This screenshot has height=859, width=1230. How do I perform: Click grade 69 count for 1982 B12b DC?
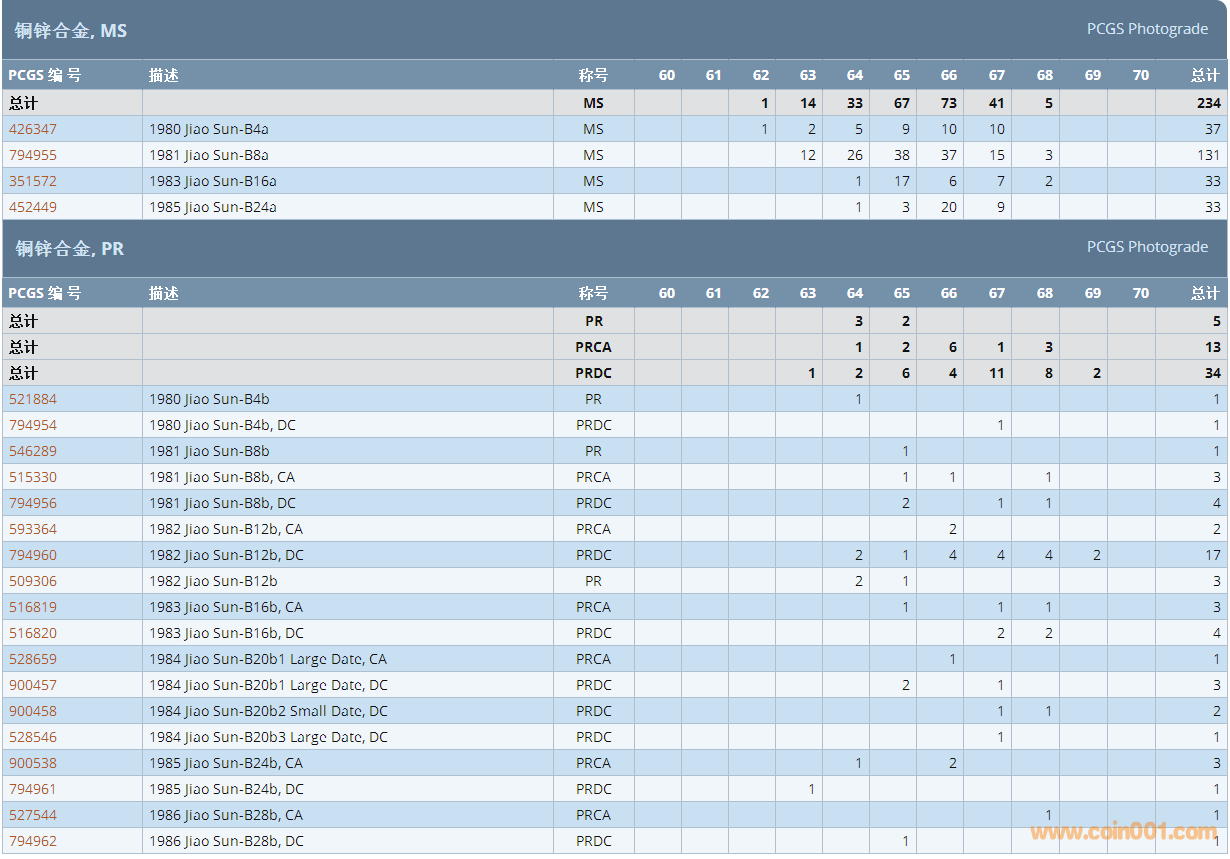(x=1096, y=555)
